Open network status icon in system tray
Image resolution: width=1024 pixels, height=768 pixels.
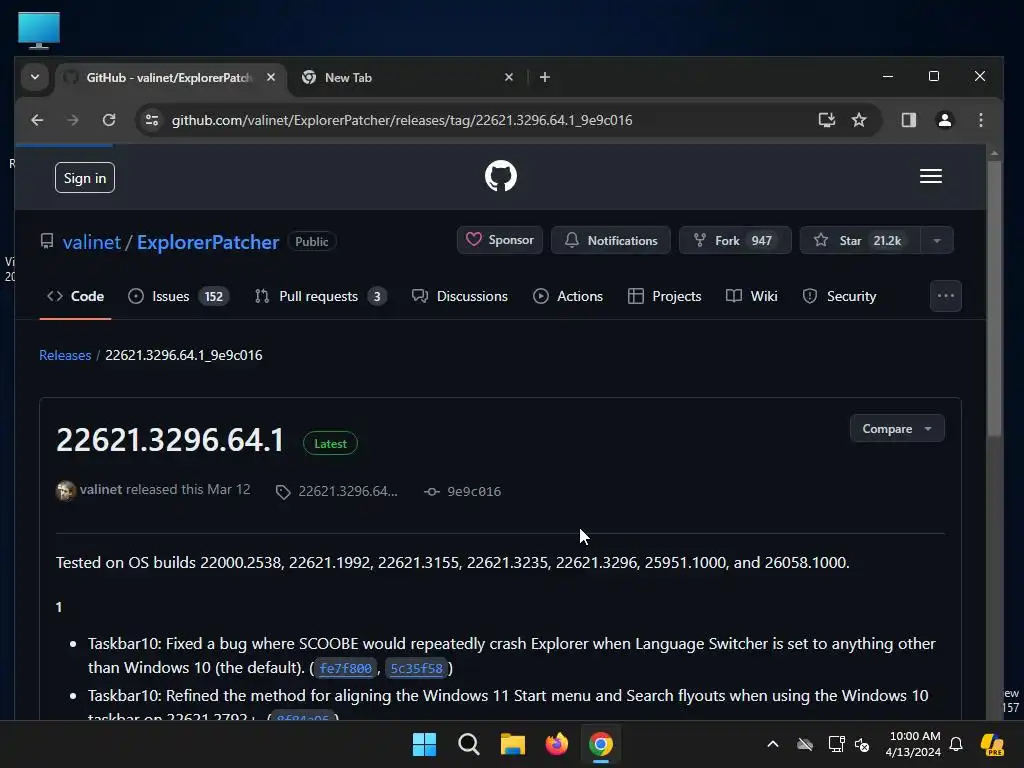pyautogui.click(x=835, y=744)
